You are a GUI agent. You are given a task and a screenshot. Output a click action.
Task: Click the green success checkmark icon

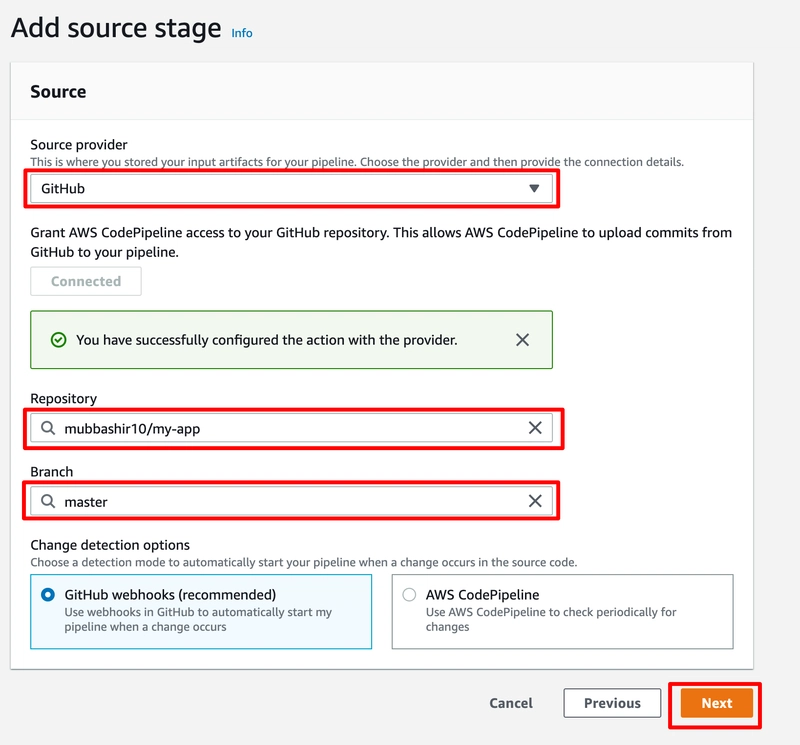[x=58, y=340]
